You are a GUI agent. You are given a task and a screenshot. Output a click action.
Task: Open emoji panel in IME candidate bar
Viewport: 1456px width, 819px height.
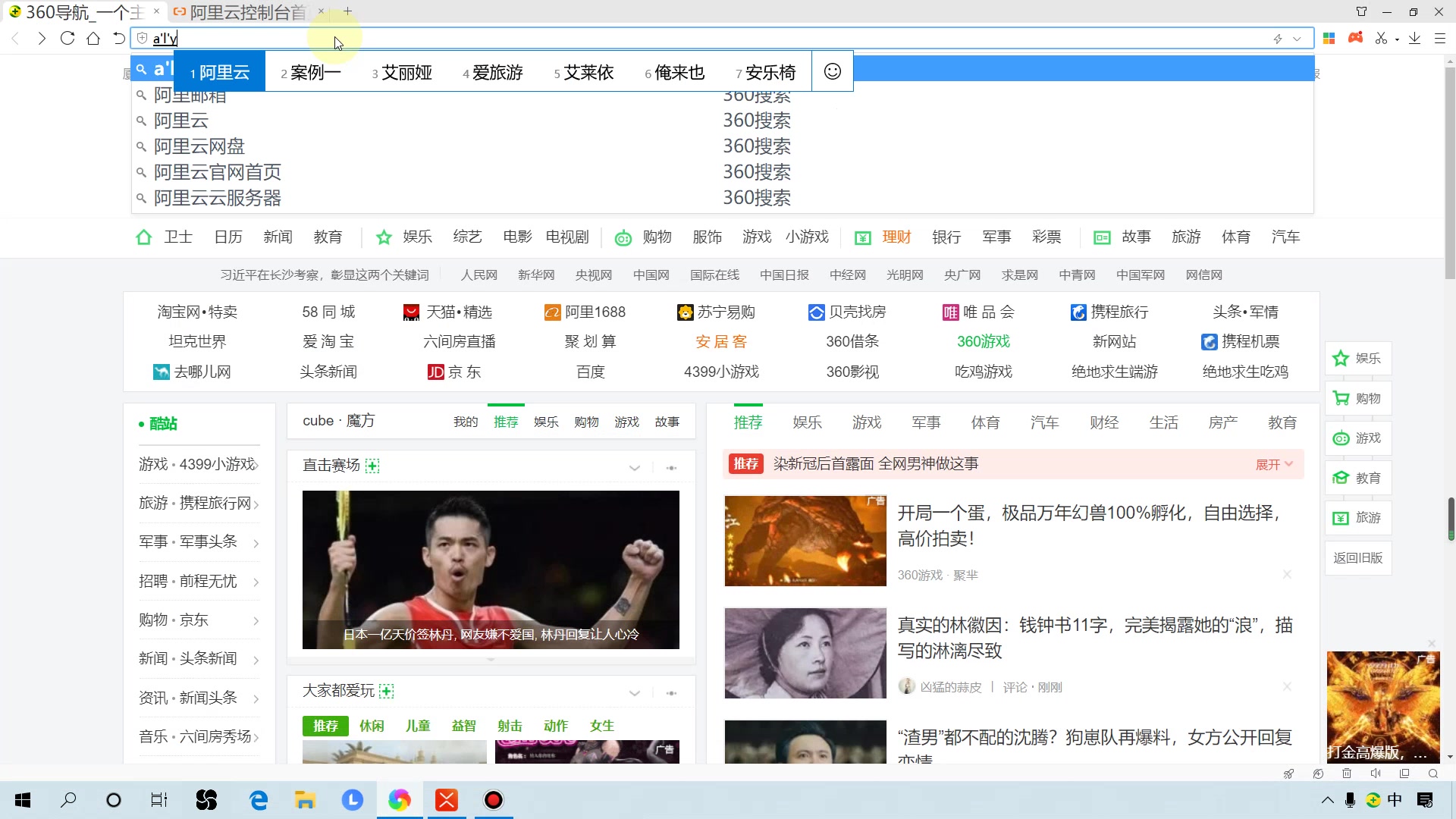[833, 71]
